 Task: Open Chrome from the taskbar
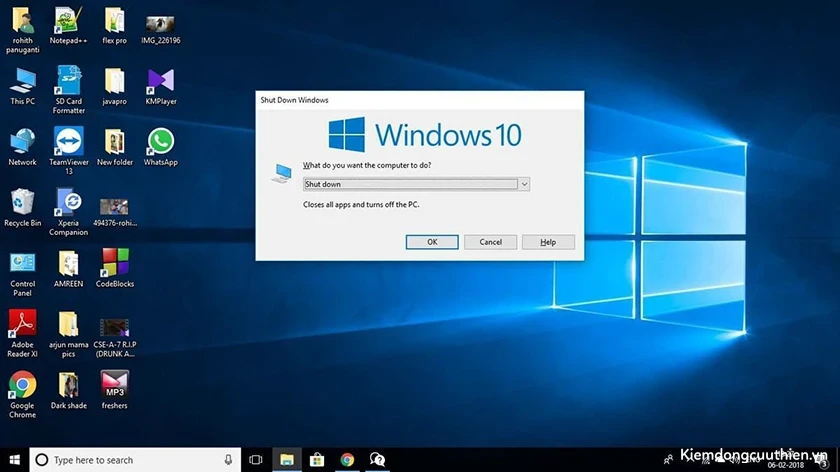click(x=347, y=460)
